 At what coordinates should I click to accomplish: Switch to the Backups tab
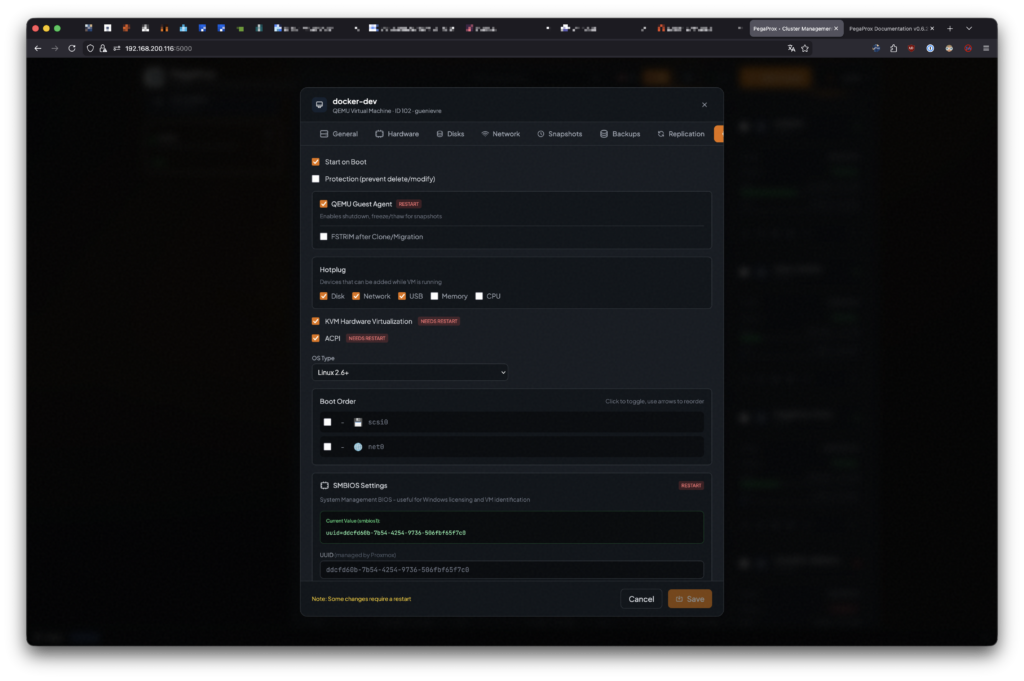tap(620, 134)
